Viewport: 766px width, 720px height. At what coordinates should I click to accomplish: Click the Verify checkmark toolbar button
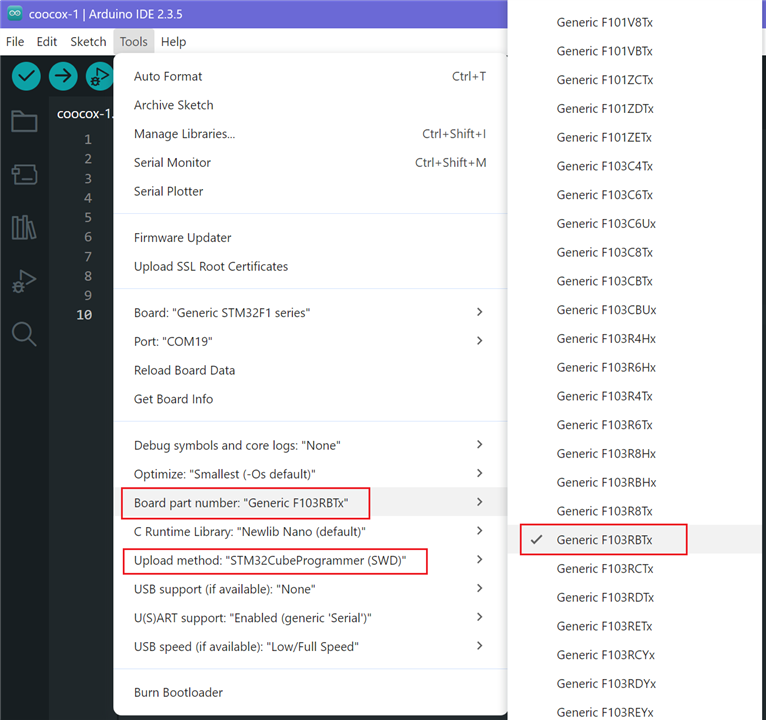(26, 76)
